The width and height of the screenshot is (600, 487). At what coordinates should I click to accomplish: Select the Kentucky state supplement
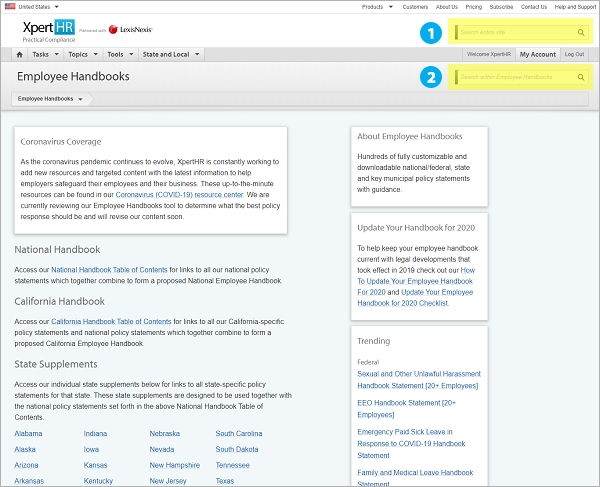(98, 481)
